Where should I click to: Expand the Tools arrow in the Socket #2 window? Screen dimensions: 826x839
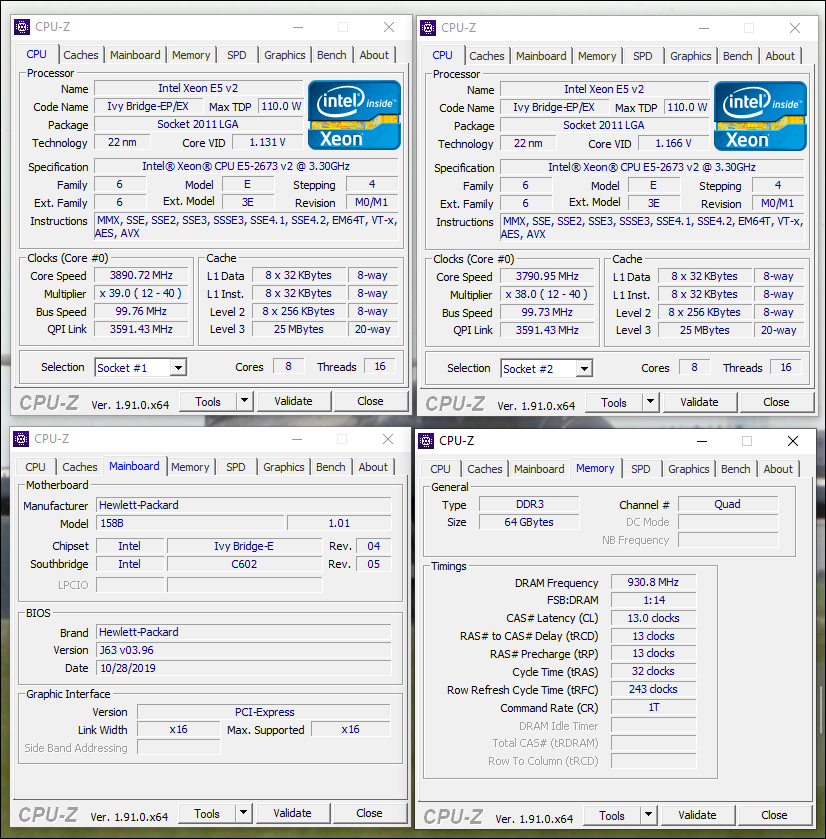click(x=651, y=402)
